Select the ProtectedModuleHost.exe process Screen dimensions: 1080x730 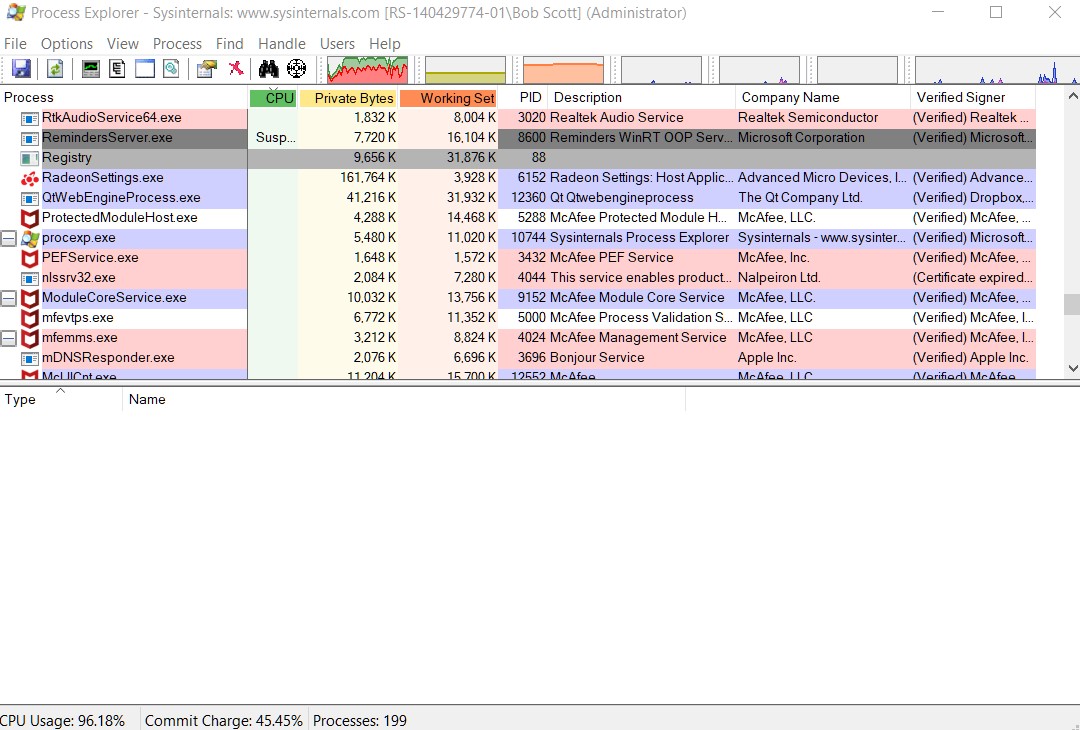coord(518,218)
